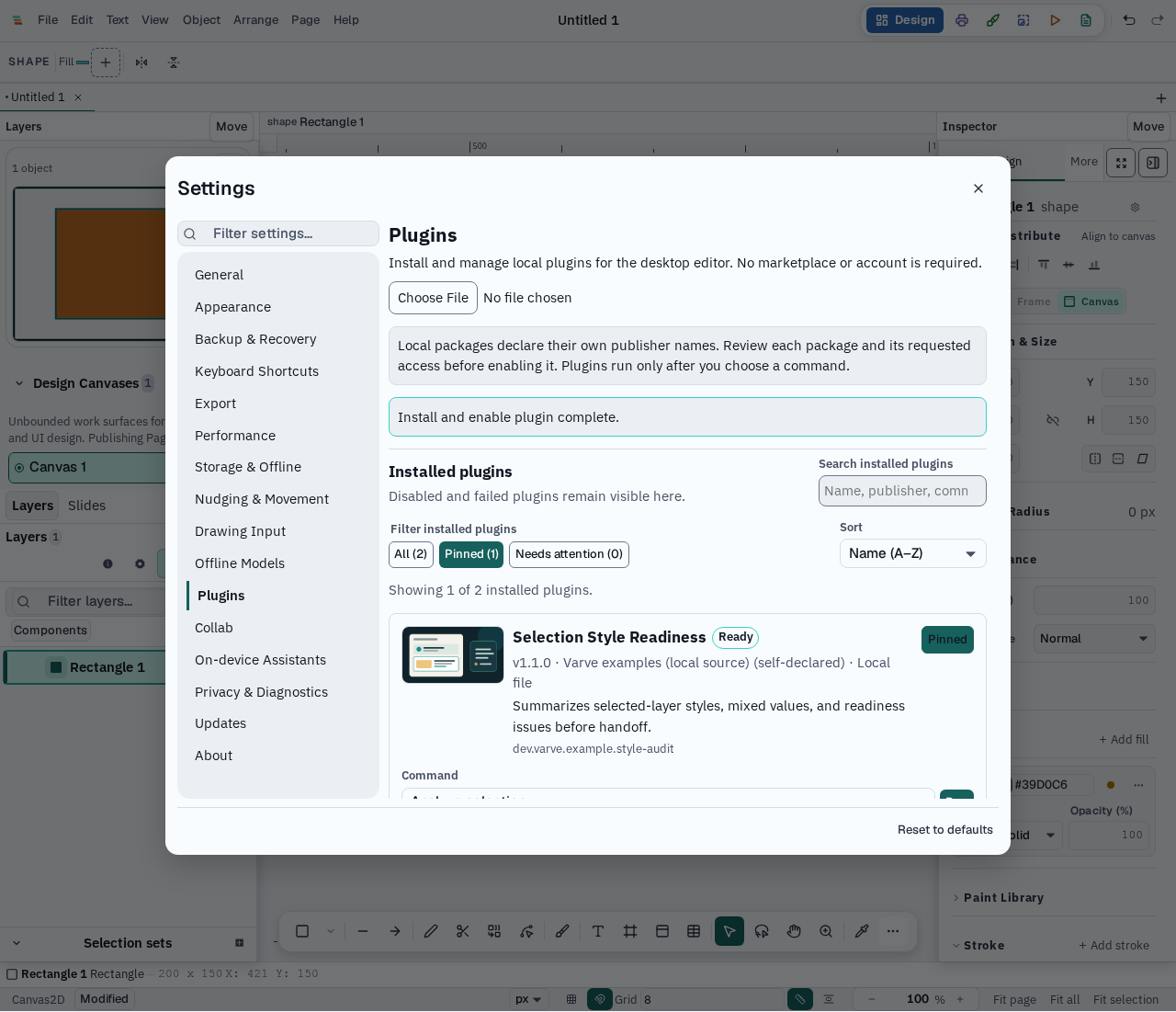
Task: Toggle the snap magnet button in status bar
Action: point(600,999)
